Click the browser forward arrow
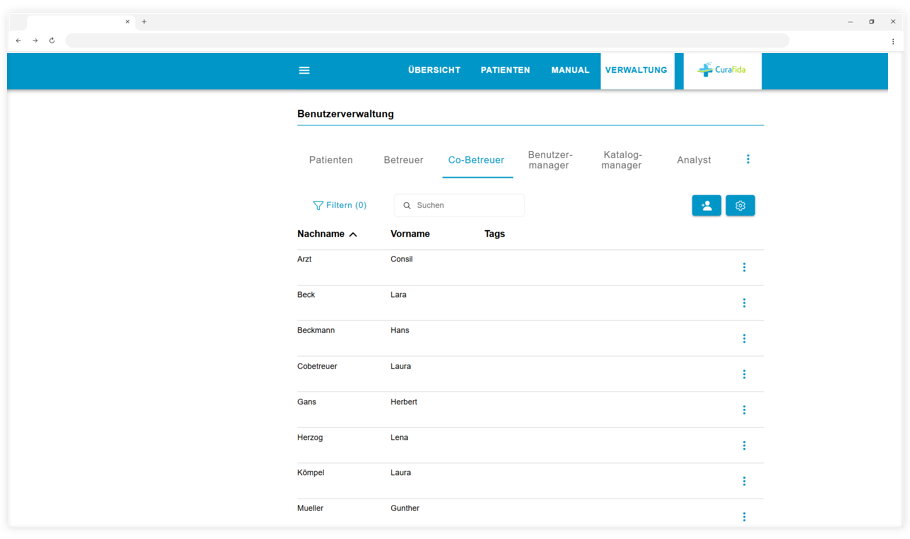 (35, 41)
